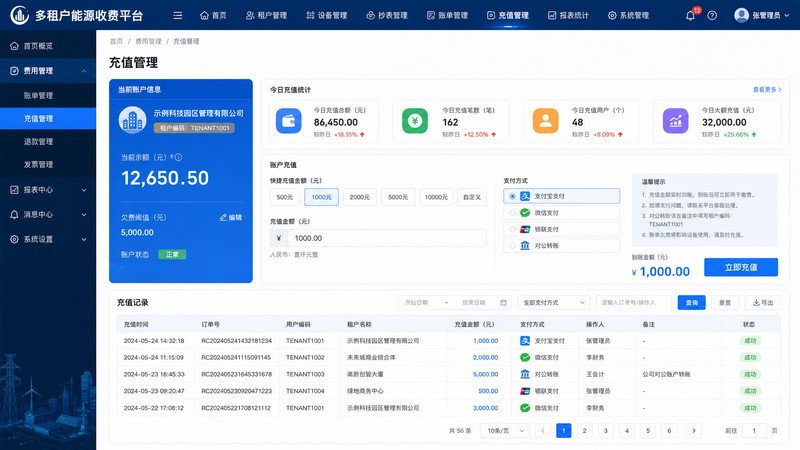Choose the 10000元 quick amount
Viewport: 800px width, 450px height.
[436, 197]
